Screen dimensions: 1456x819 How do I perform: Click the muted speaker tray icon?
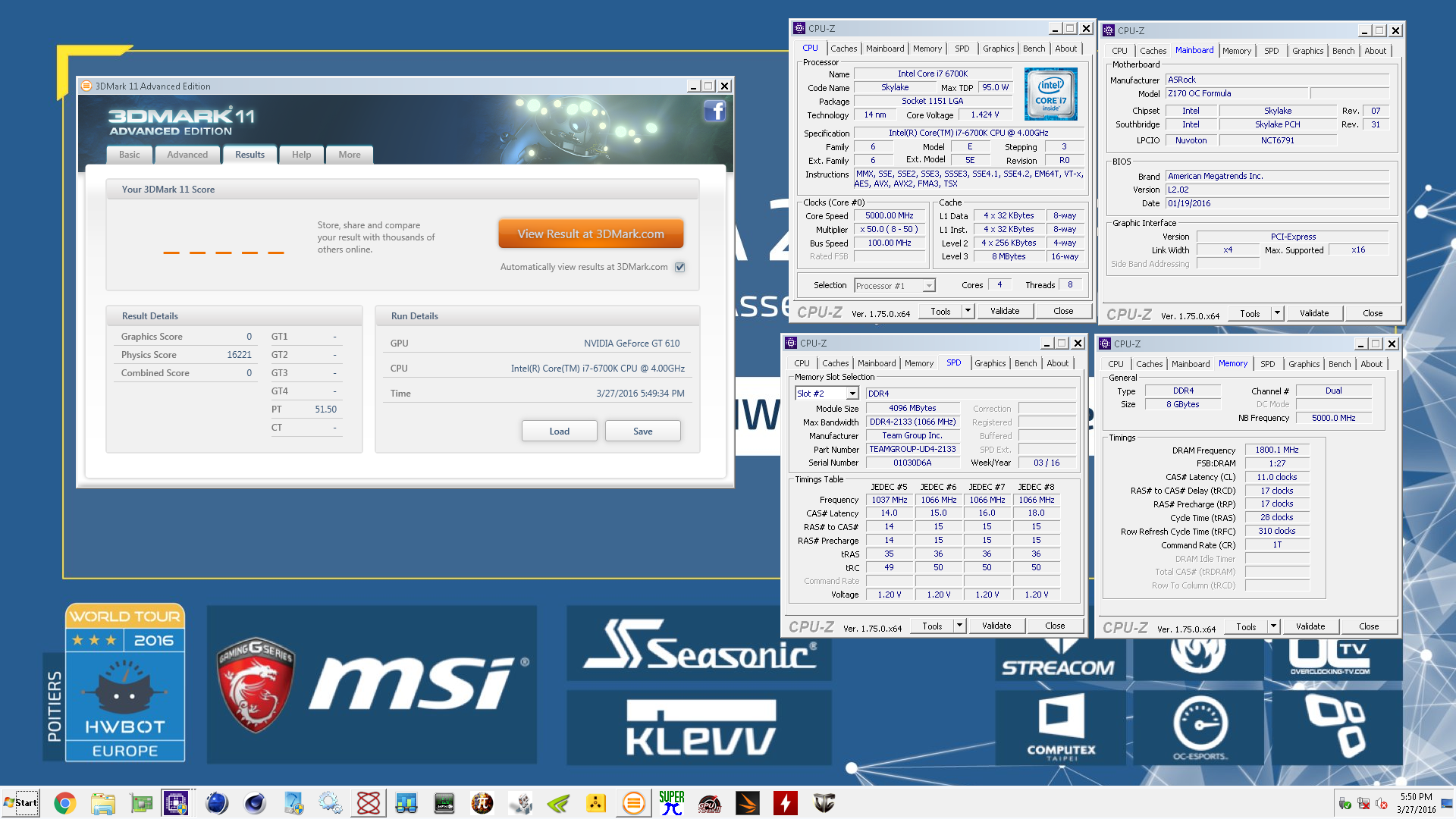point(1382,803)
